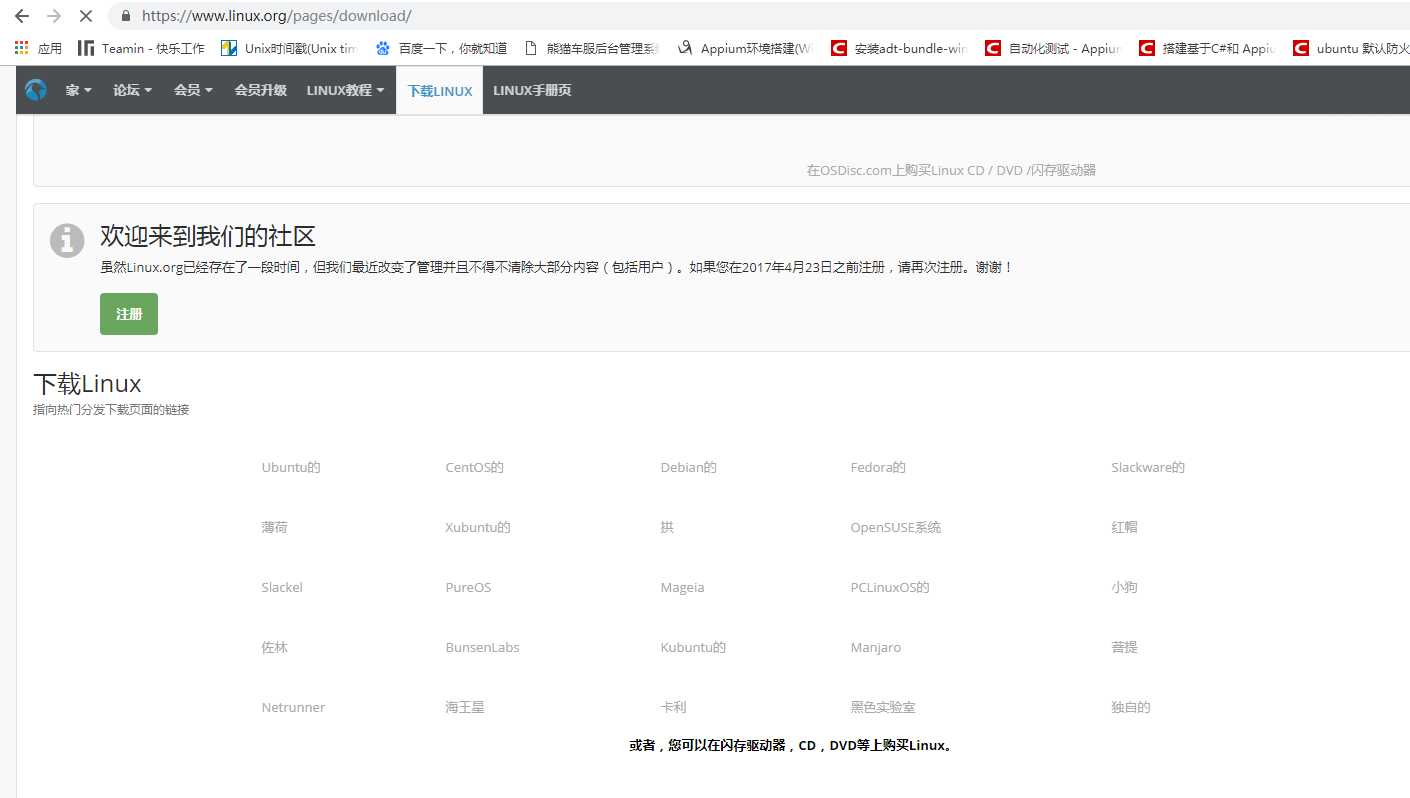Click the browser back arrow
This screenshot has width=1410, height=798.
pos(22,16)
